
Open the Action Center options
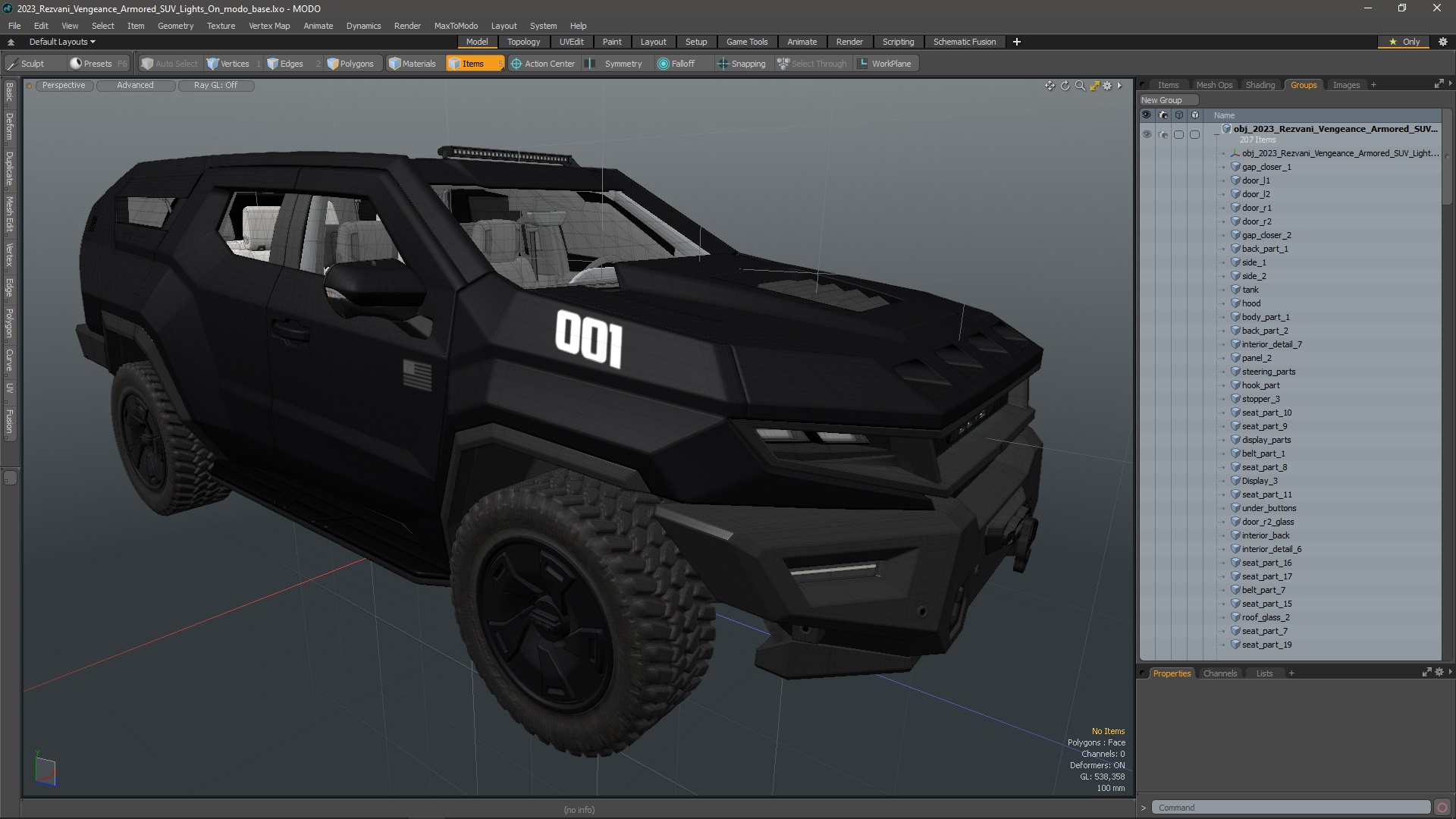coord(544,64)
